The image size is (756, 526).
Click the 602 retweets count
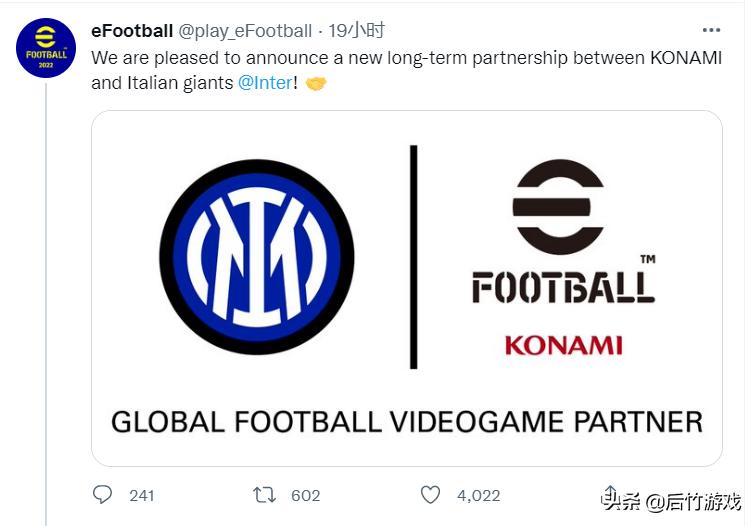(x=305, y=495)
